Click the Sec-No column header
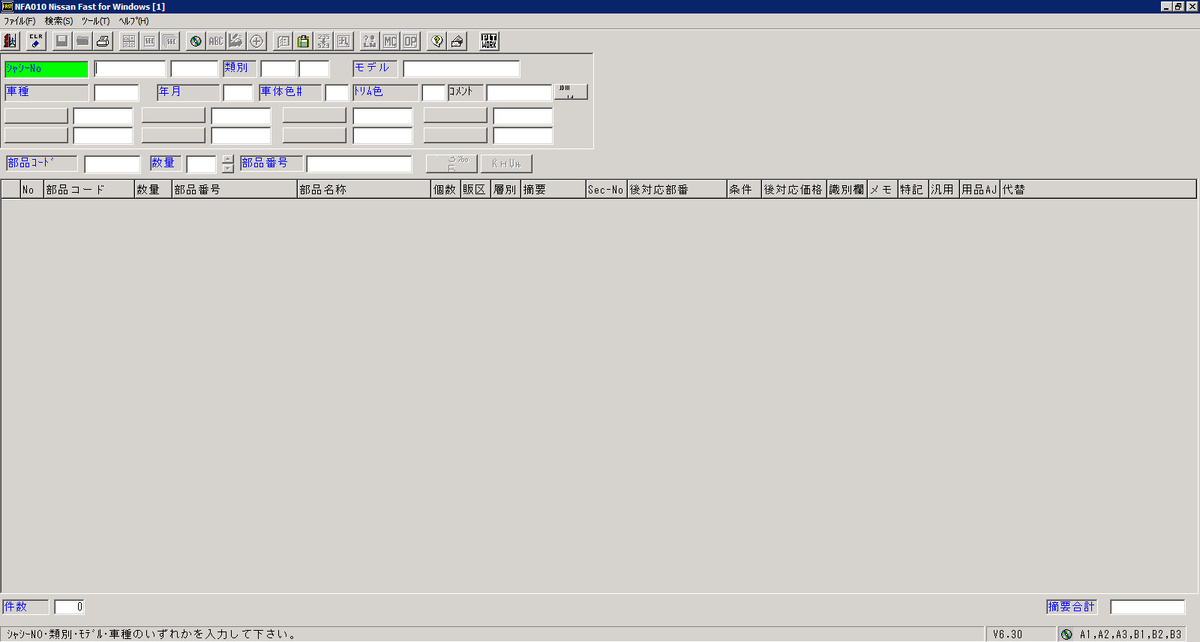The image size is (1200, 642). tap(606, 189)
